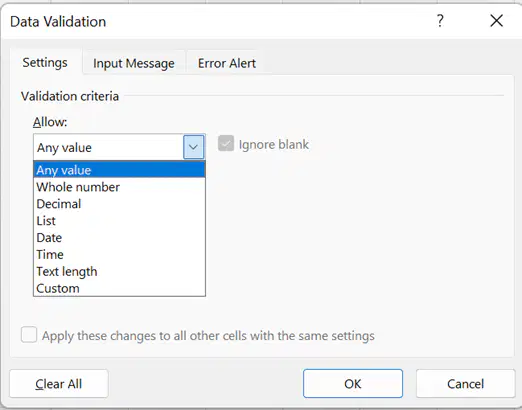522x410 pixels.
Task: Choose List validation type
Action: pyautogui.click(x=119, y=221)
